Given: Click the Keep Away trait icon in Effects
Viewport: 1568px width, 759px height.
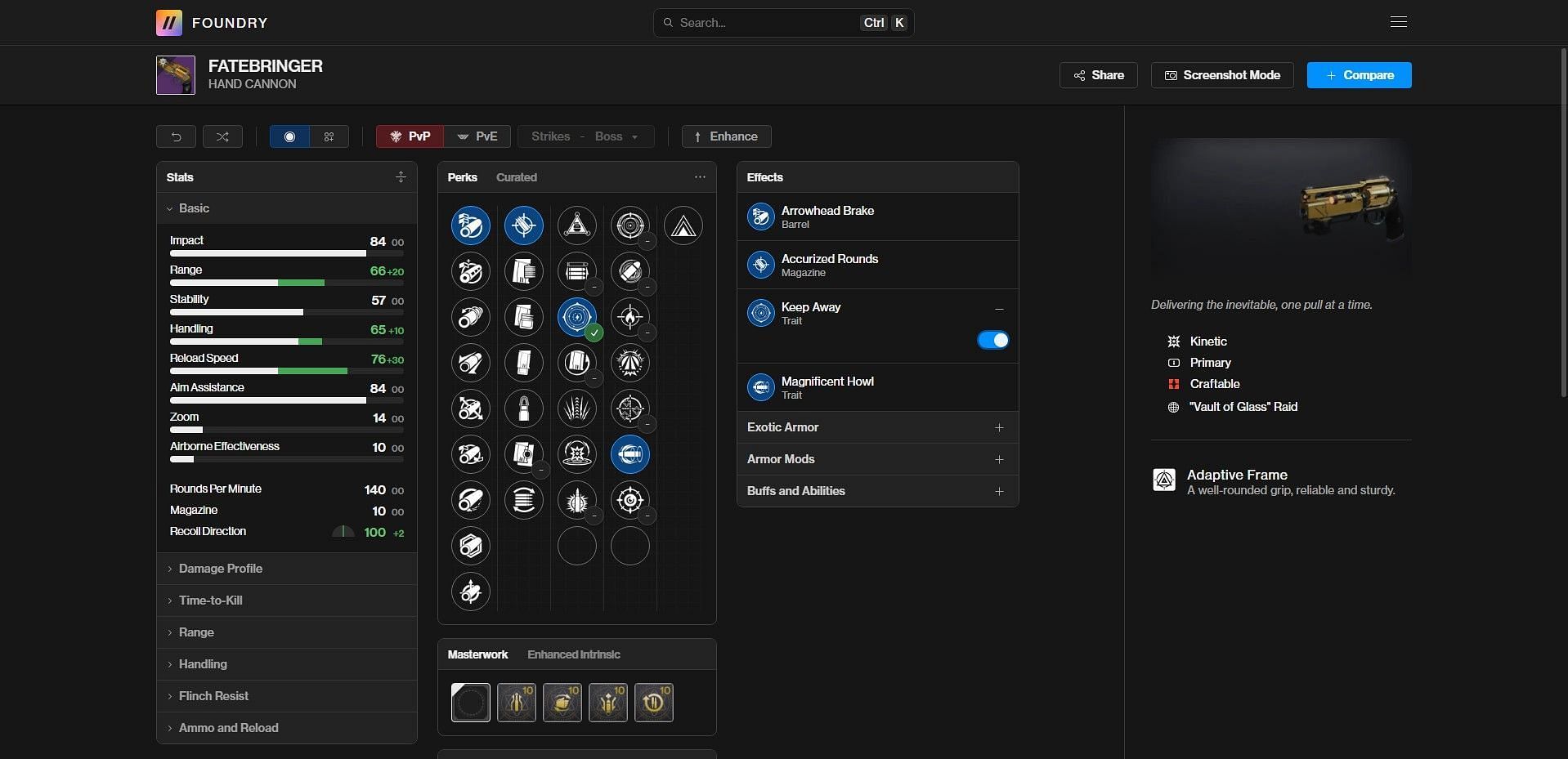Looking at the screenshot, I should [x=761, y=313].
